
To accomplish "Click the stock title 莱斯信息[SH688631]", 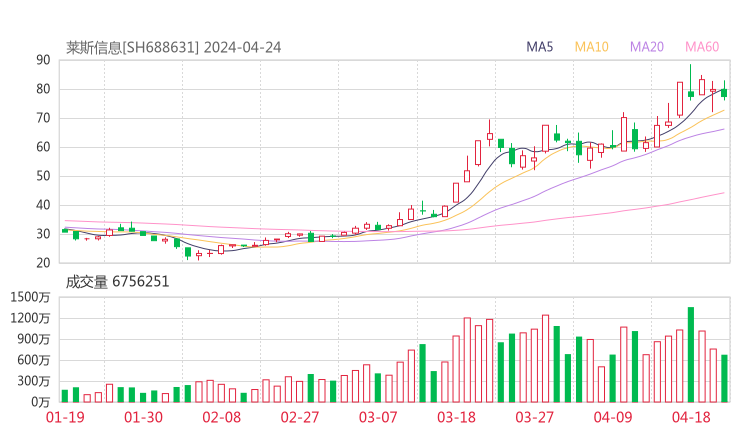I will [132, 48].
